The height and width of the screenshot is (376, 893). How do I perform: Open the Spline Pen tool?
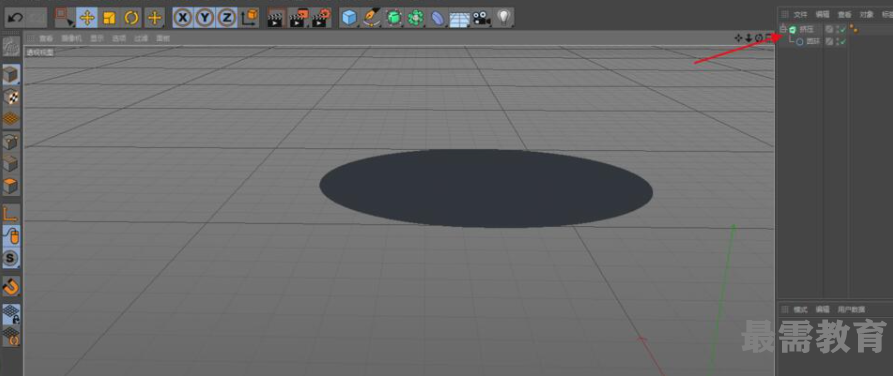[x=371, y=18]
